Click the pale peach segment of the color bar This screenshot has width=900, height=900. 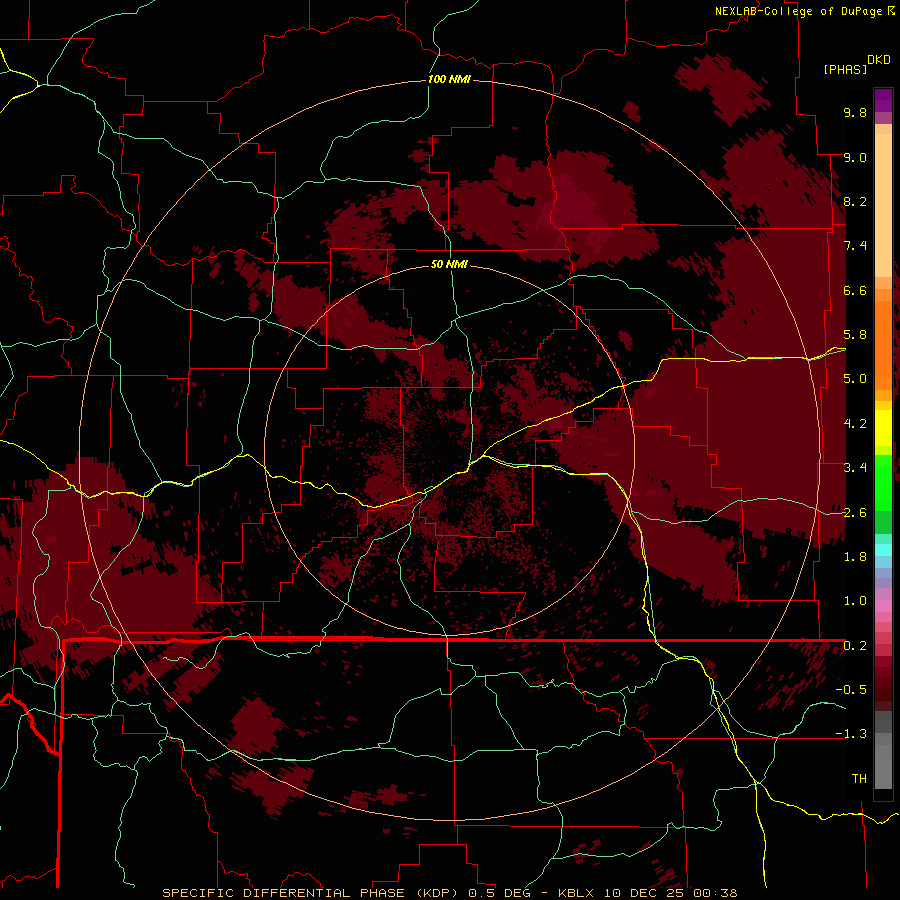(x=883, y=207)
